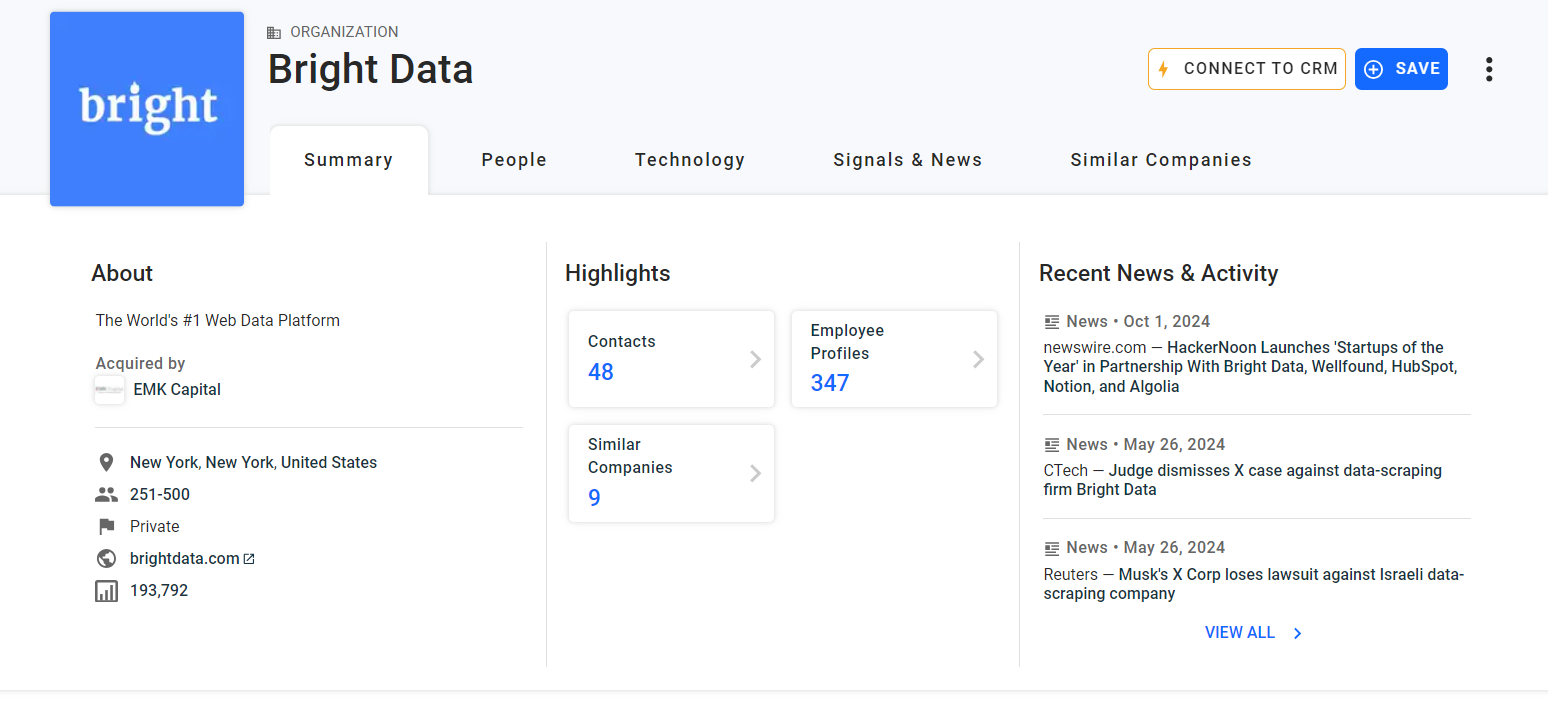Click the globe icon beside brightdata.com
The image size is (1548, 705).
pos(106,558)
